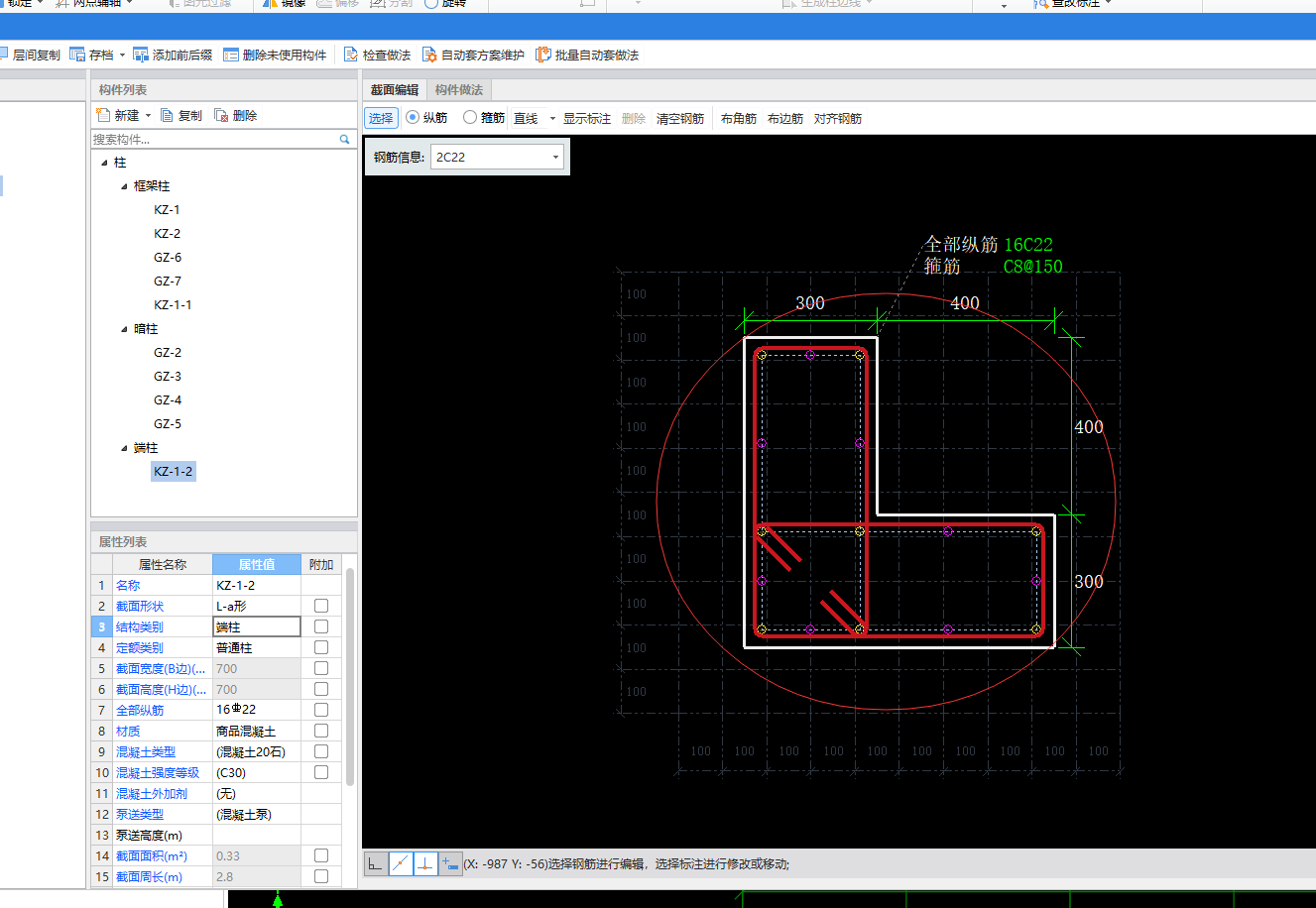Select KZ-1-1 in the component tree
The height and width of the screenshot is (908, 1316).
pyautogui.click(x=173, y=305)
